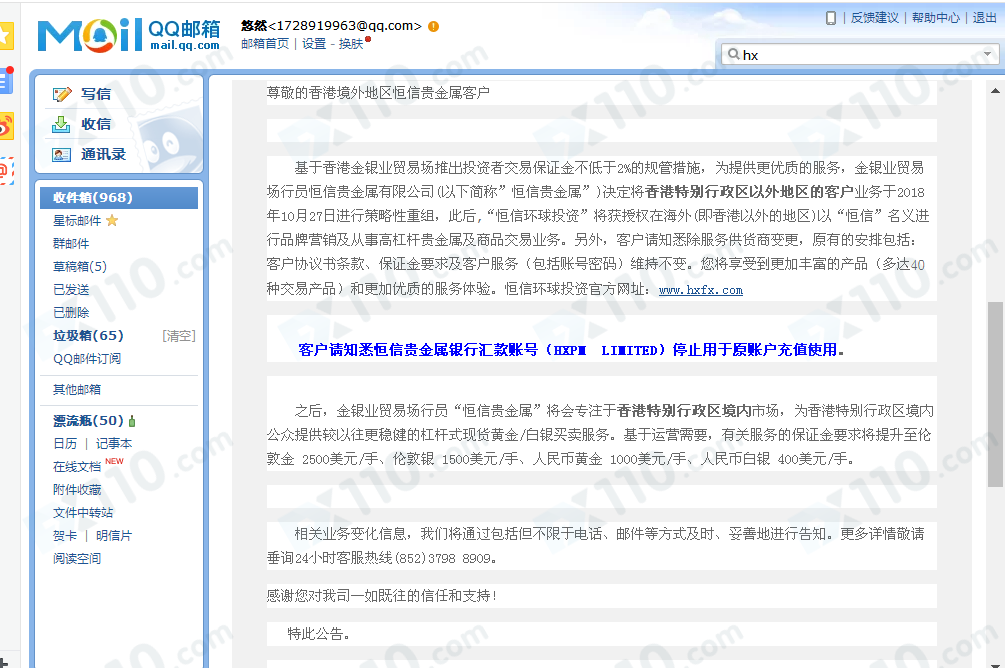Image resolution: width=1005 pixels, height=668 pixels.
Task: Open 文件中转站
Action: click(83, 513)
